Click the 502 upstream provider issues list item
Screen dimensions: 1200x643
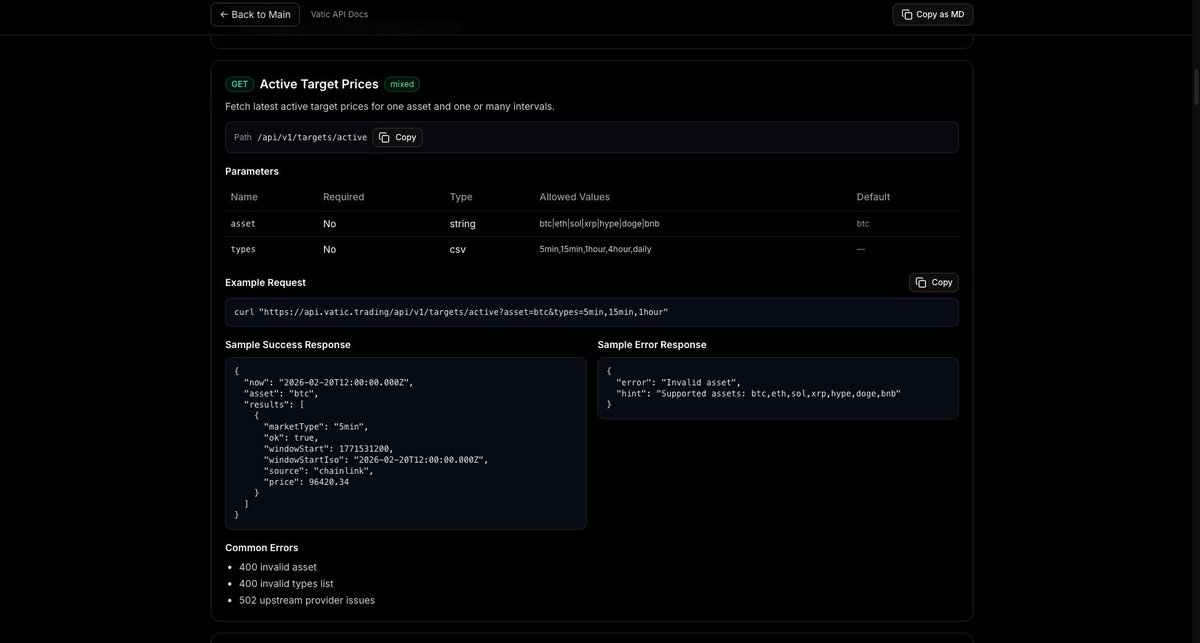click(x=307, y=599)
